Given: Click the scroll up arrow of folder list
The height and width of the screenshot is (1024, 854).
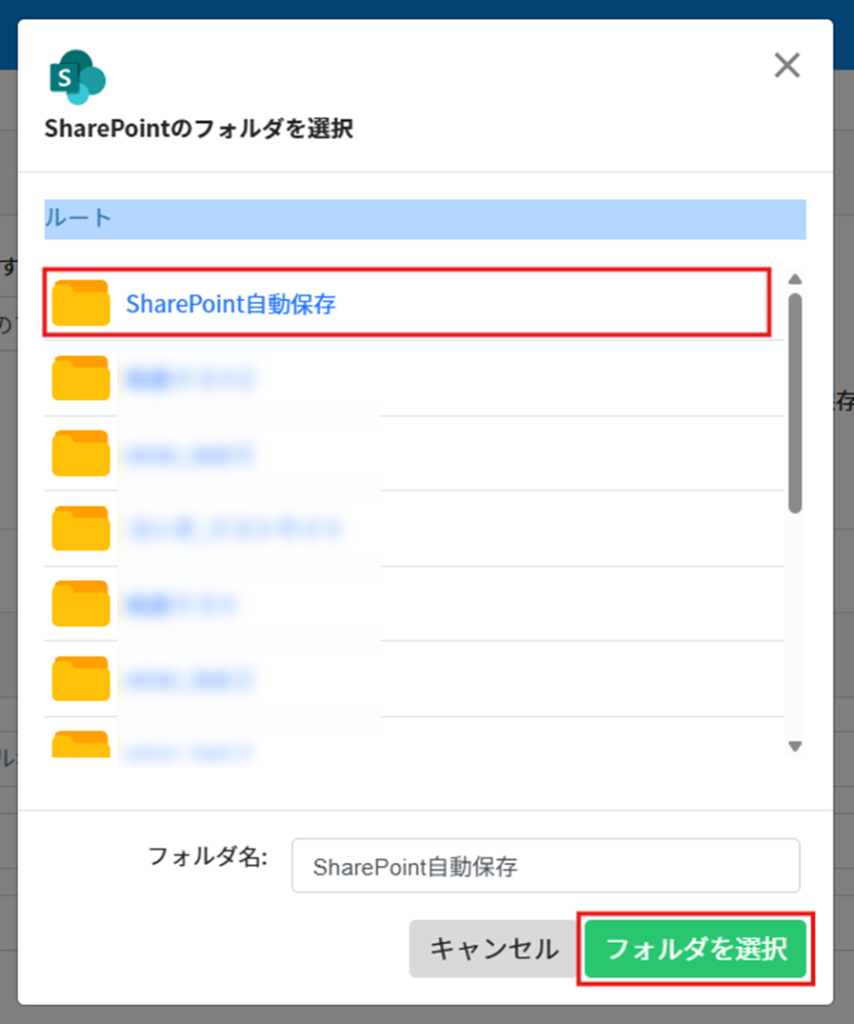Looking at the screenshot, I should point(795,280).
